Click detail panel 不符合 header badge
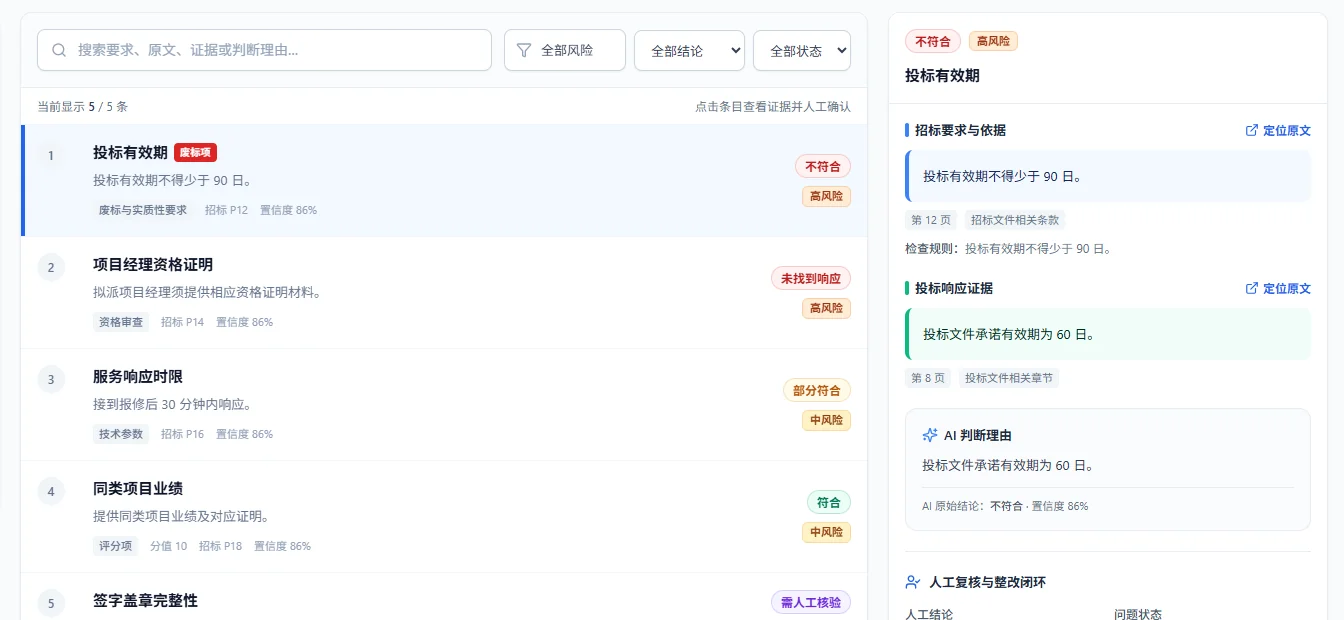Screen dimensions: 1344x620 pos(933,41)
